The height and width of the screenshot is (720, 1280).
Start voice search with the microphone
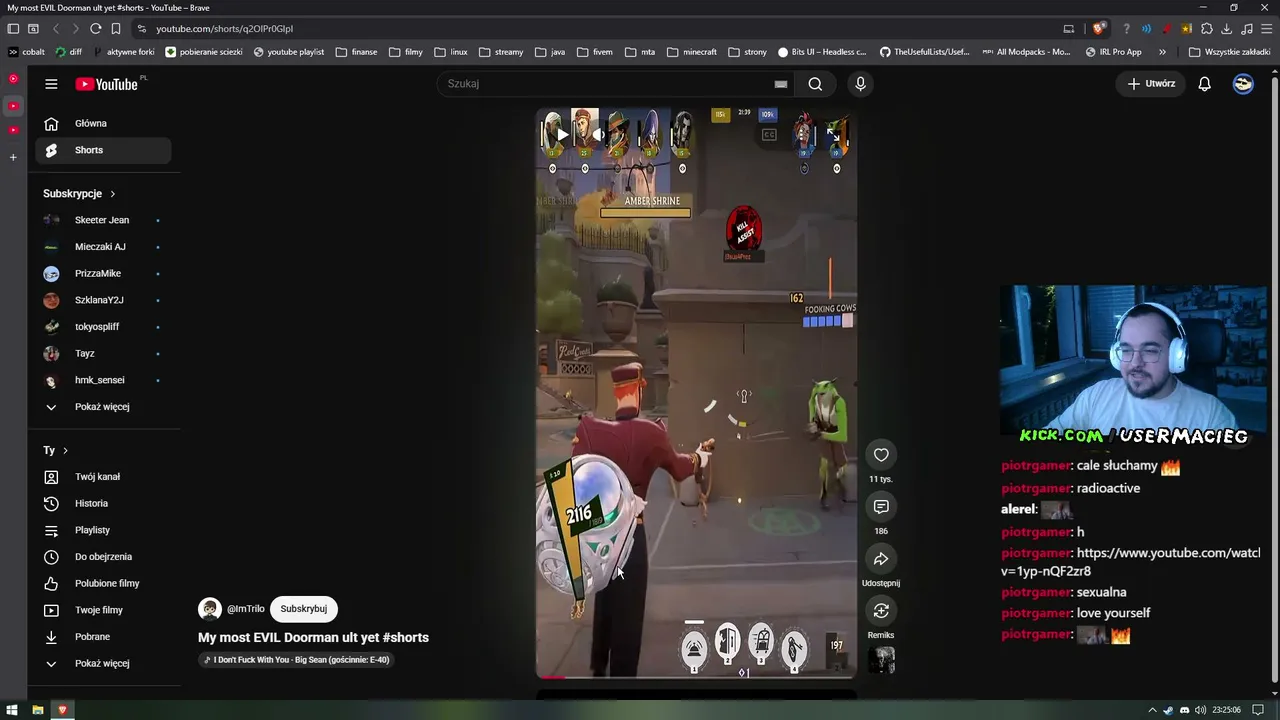[x=860, y=84]
